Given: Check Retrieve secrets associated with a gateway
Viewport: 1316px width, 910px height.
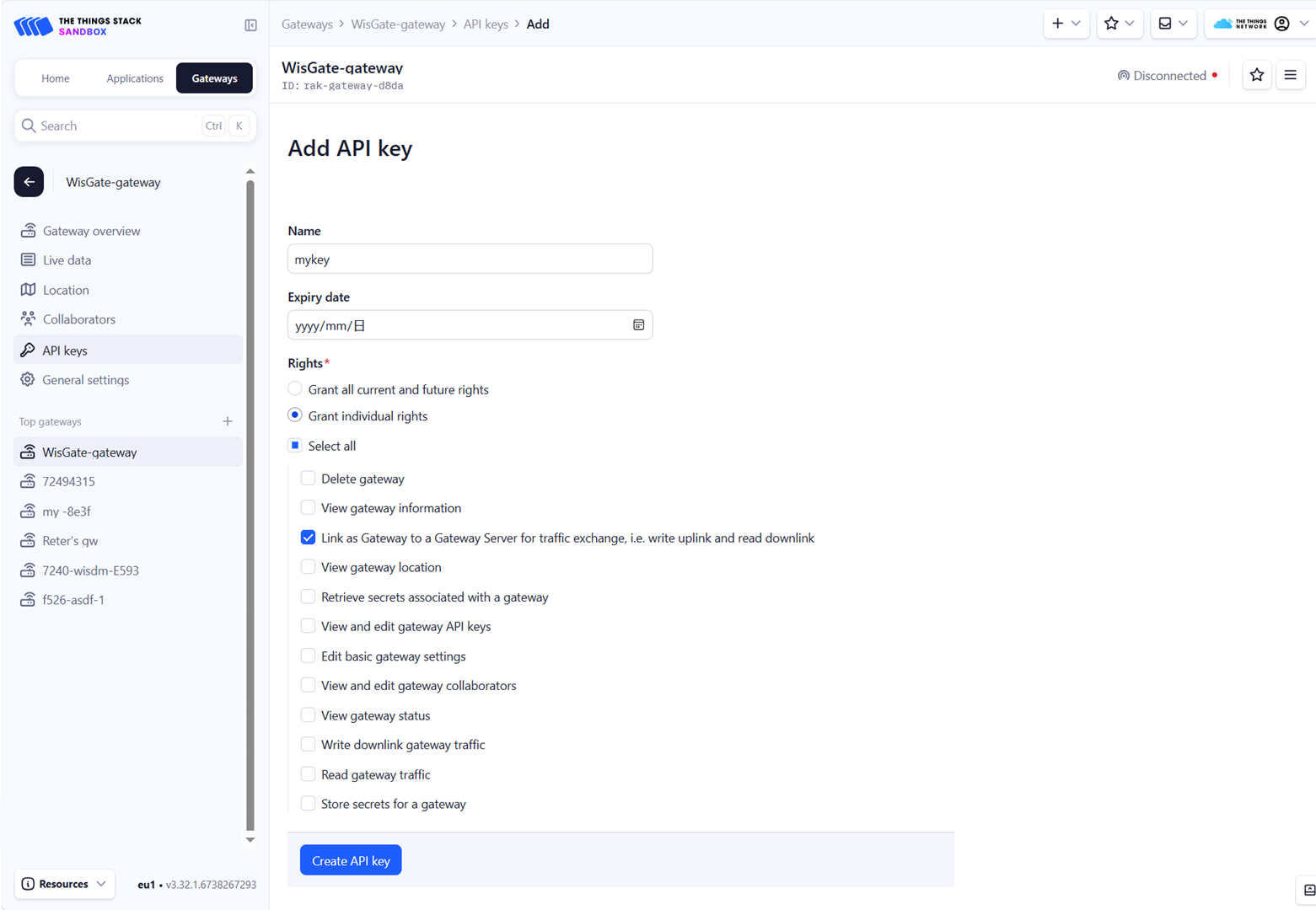Looking at the screenshot, I should click(308, 597).
